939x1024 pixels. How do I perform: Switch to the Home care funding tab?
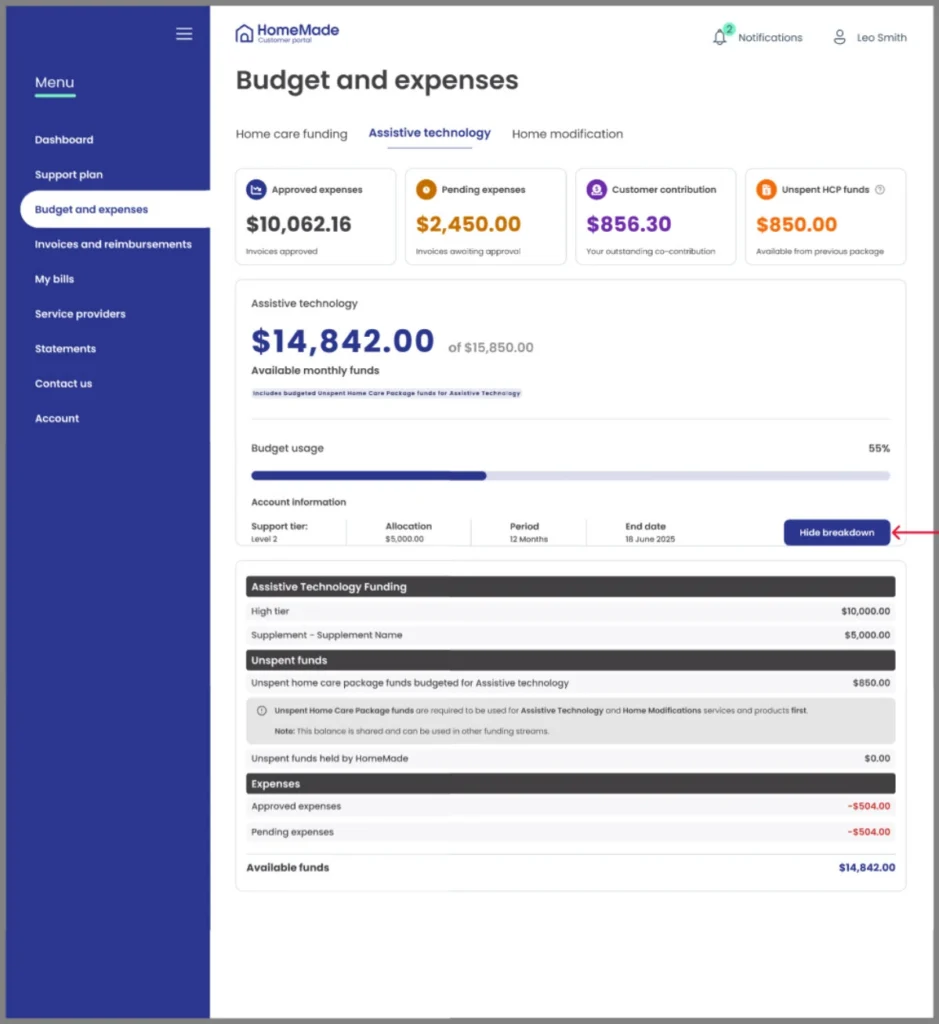click(x=291, y=132)
